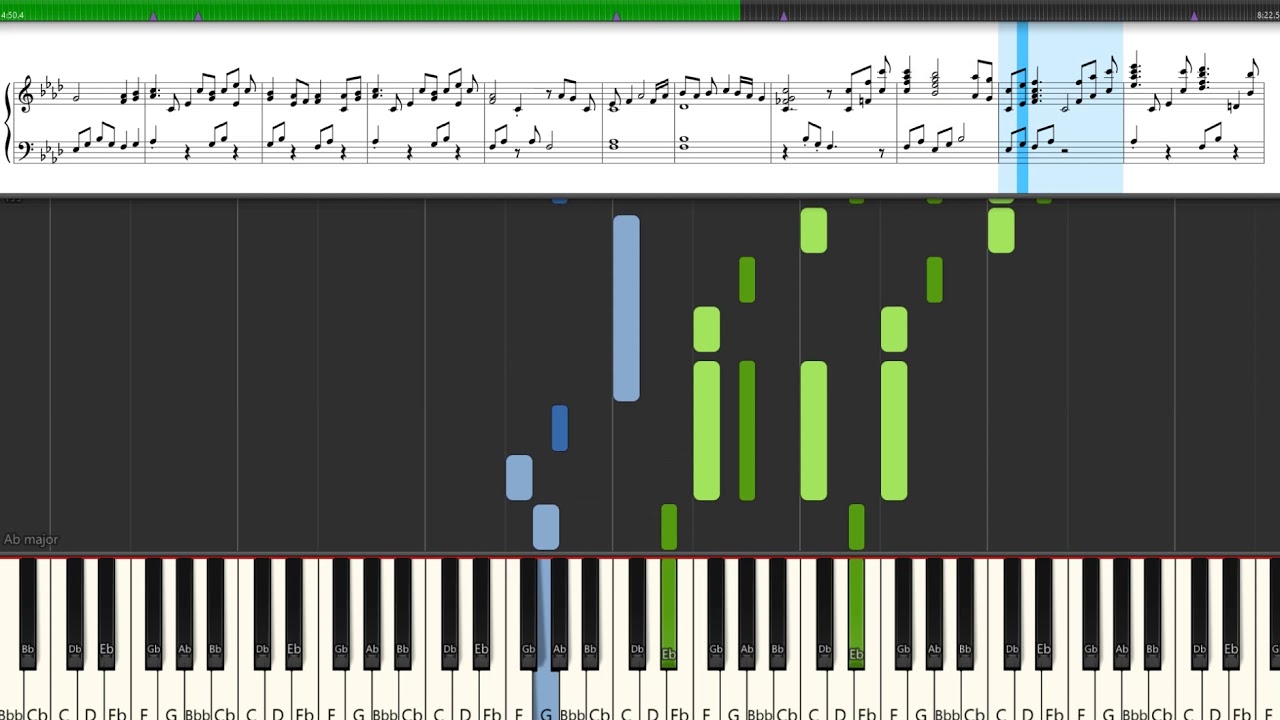Jump to the bookmark just after the played section
1280x720 pixels.
point(783,16)
